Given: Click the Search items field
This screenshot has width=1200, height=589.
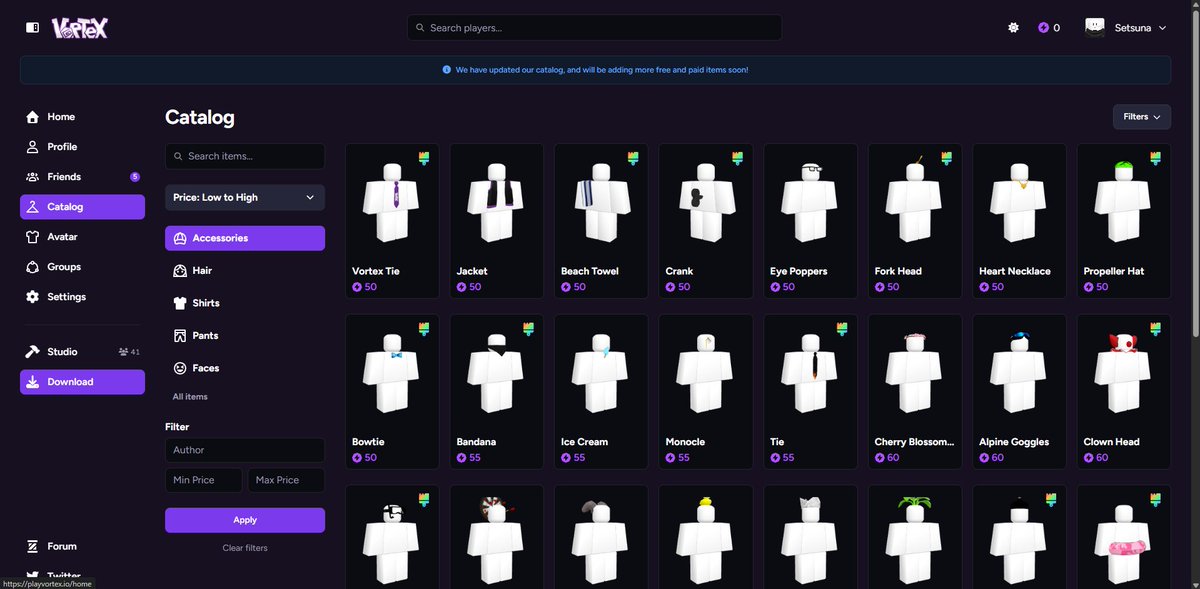Looking at the screenshot, I should pos(245,156).
